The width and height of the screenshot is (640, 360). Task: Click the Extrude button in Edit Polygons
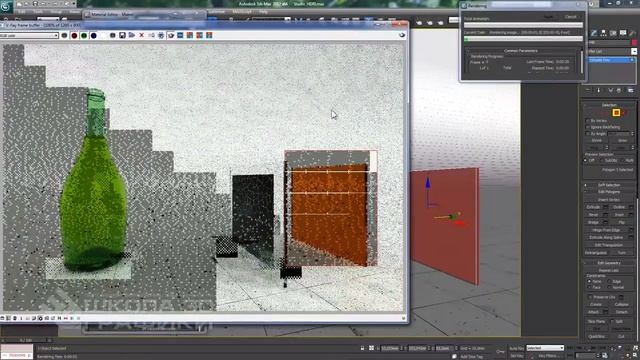[x=594, y=207]
